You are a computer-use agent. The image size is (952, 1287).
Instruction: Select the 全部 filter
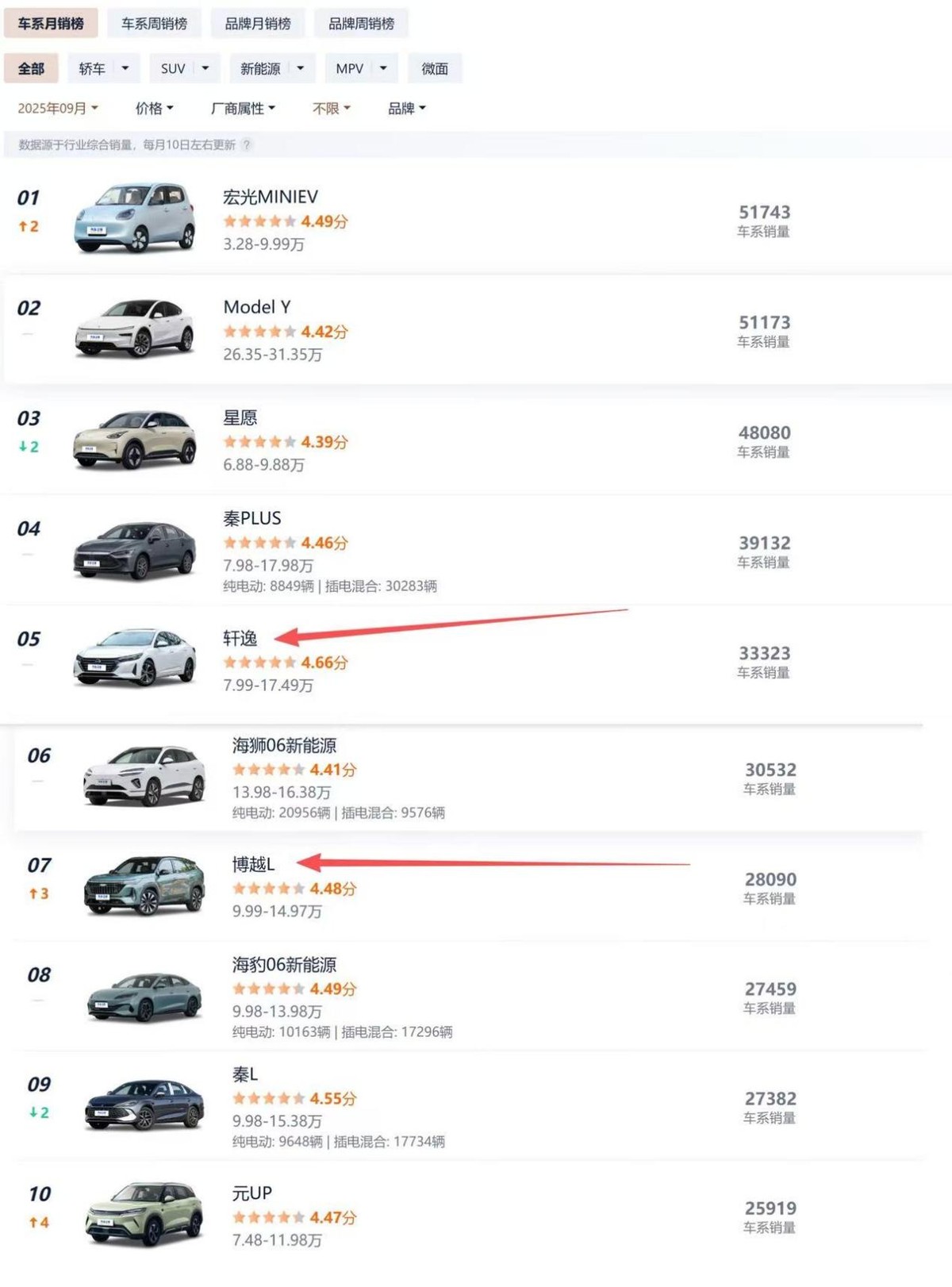click(x=31, y=69)
